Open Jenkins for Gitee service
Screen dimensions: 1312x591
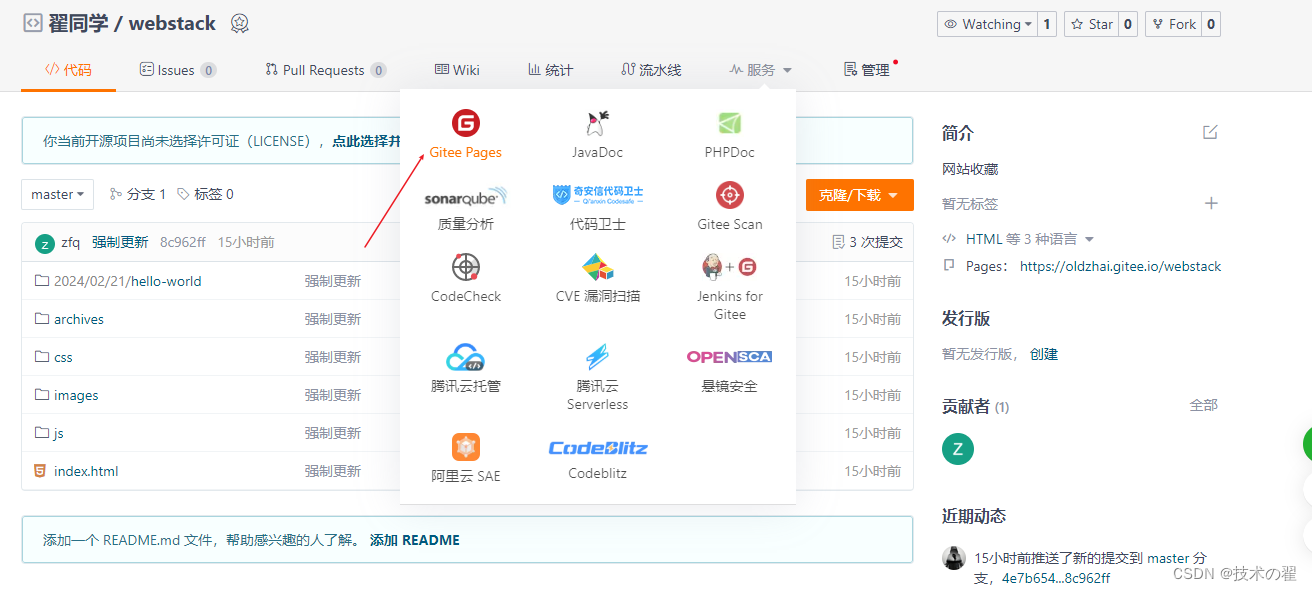tap(730, 287)
